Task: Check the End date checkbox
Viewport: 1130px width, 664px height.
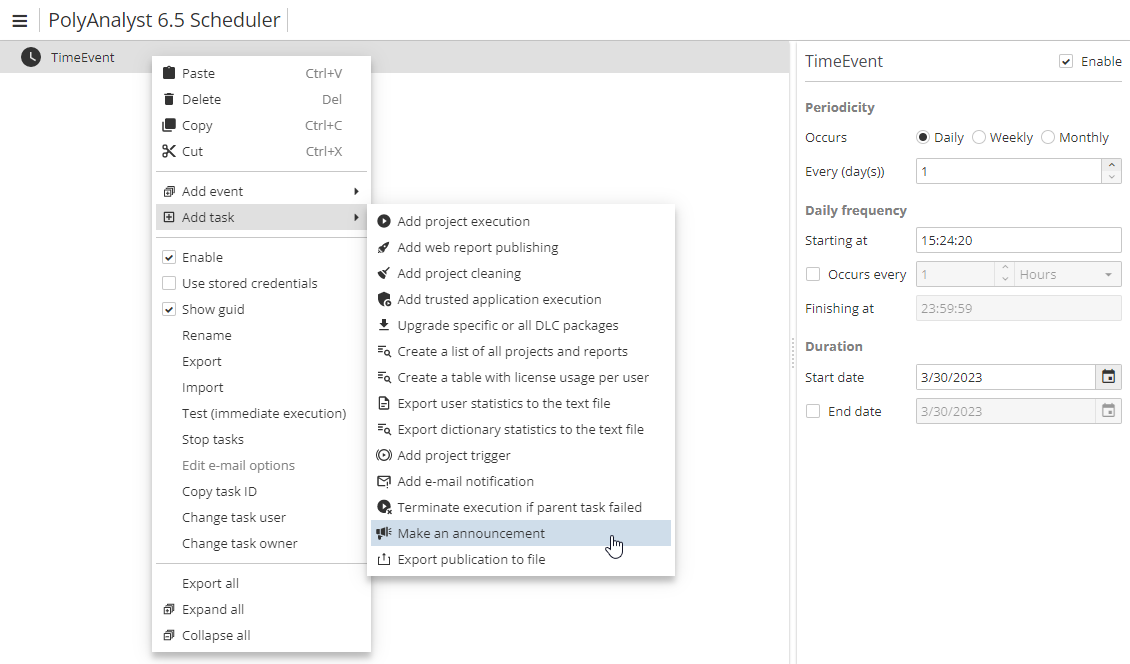Action: point(813,411)
